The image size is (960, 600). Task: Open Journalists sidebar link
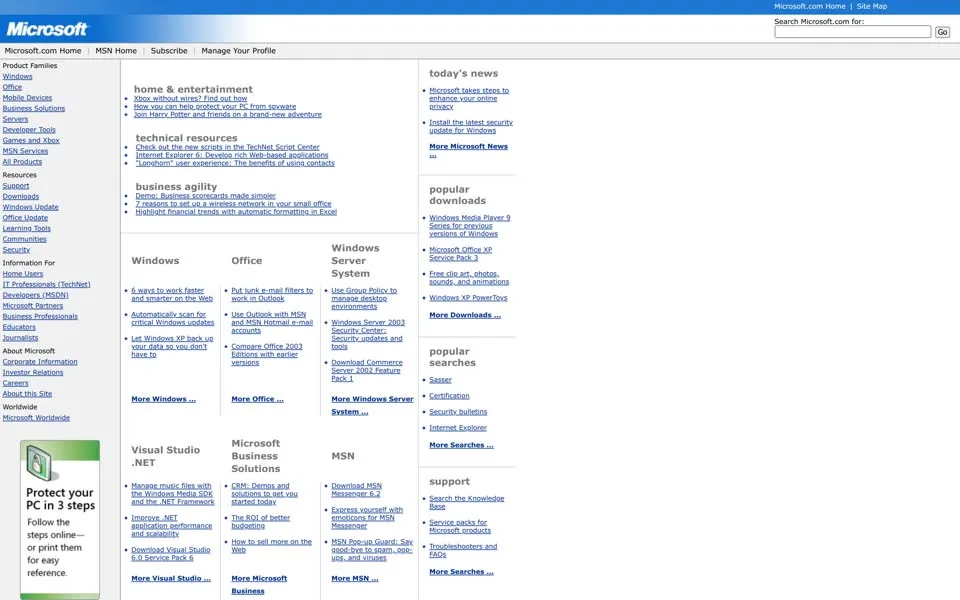(20, 338)
